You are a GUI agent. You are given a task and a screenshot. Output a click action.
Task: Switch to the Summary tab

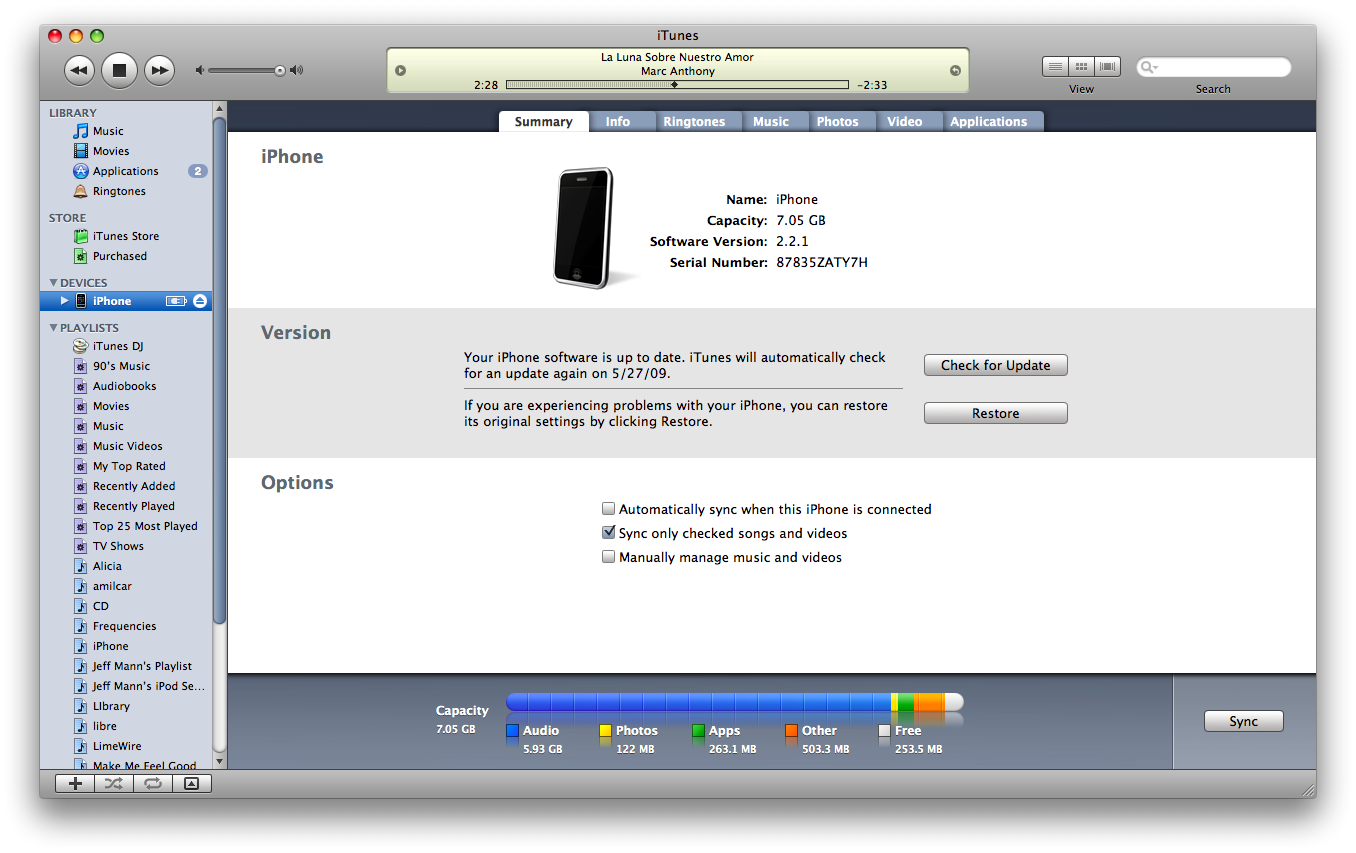click(x=544, y=122)
